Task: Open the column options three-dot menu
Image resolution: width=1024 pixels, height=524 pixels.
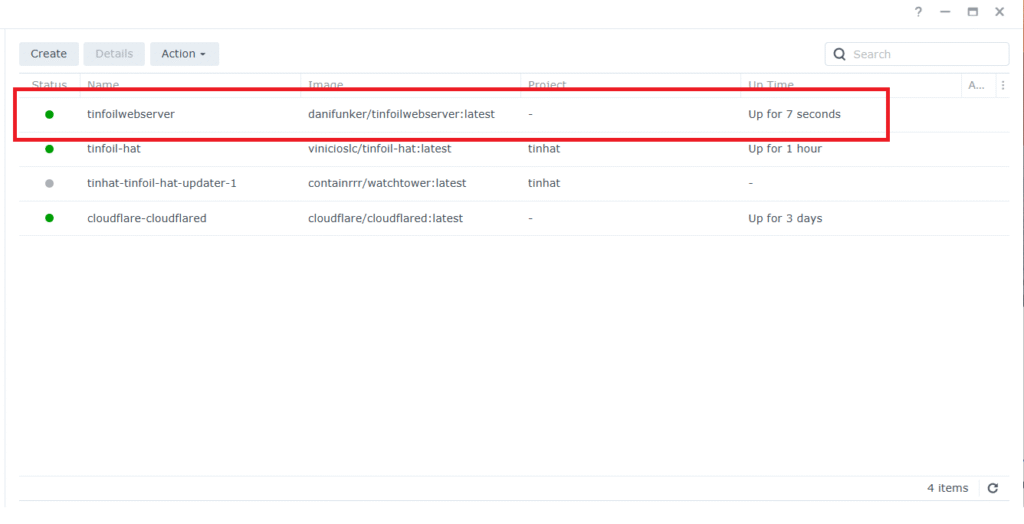Action: click(x=1003, y=86)
